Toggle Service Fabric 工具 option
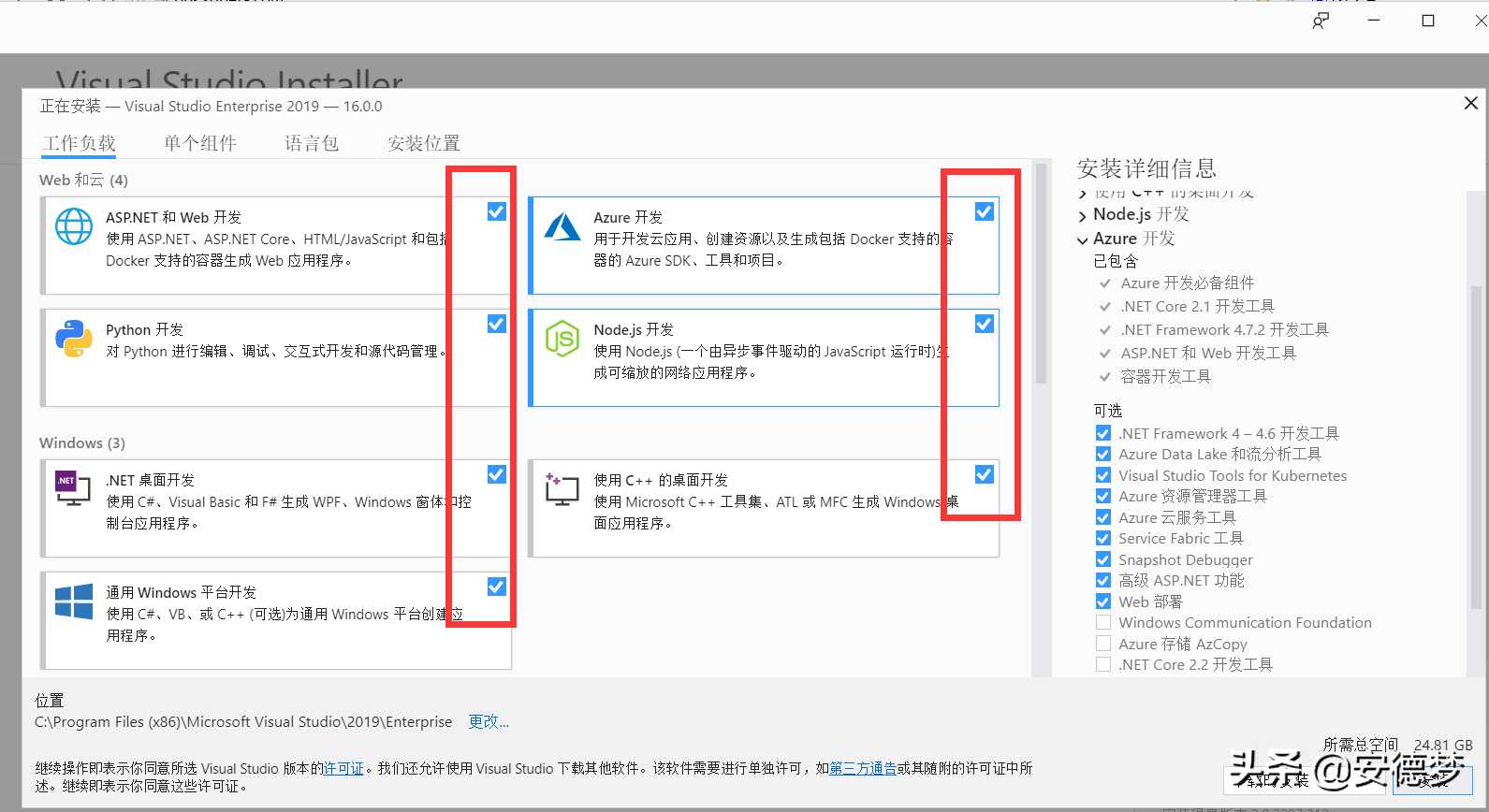This screenshot has width=1489, height=812. click(x=1103, y=538)
